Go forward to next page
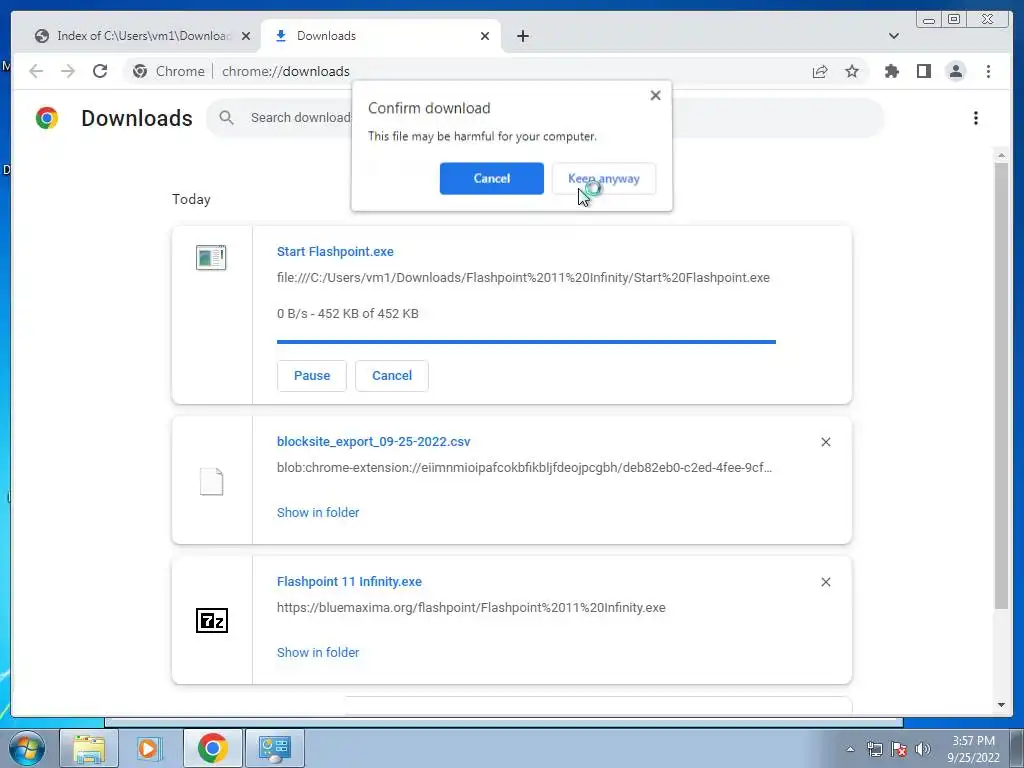 click(x=68, y=71)
